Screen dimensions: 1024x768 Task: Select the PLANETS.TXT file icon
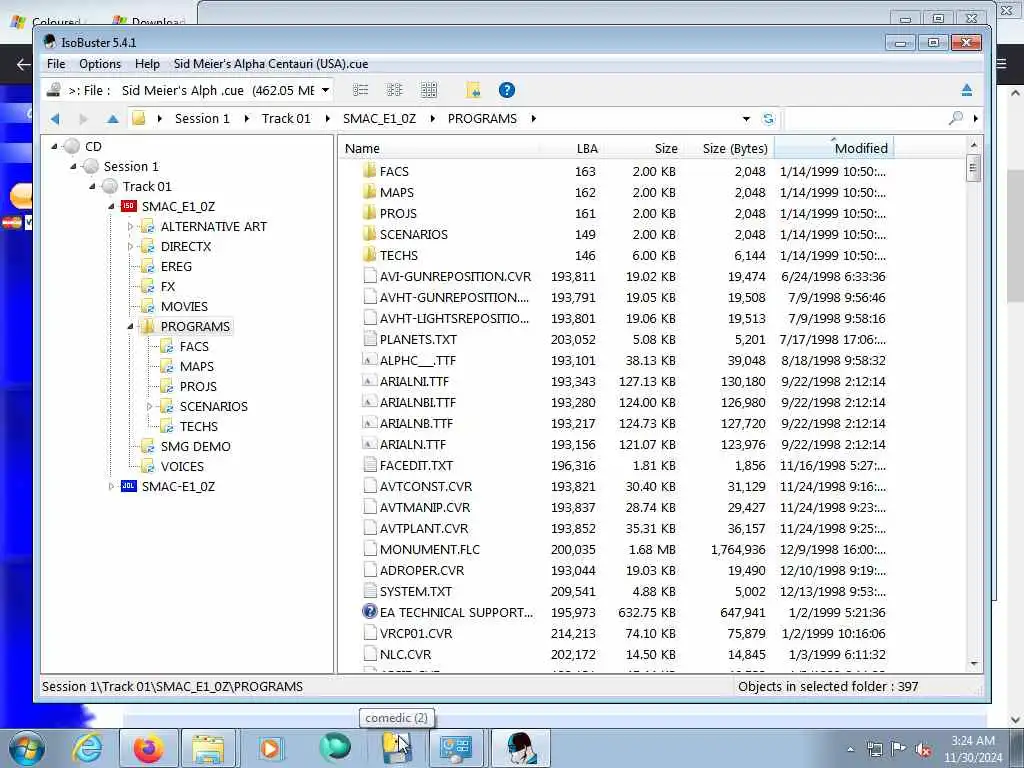(x=370, y=339)
